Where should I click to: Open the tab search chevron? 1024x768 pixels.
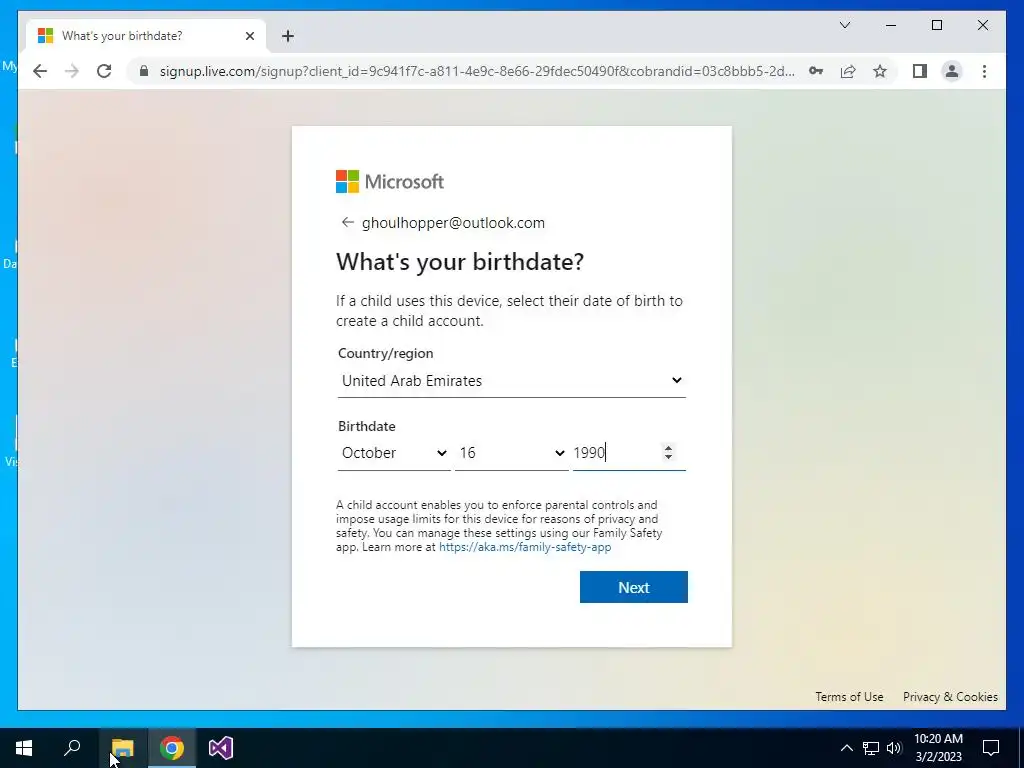click(844, 25)
